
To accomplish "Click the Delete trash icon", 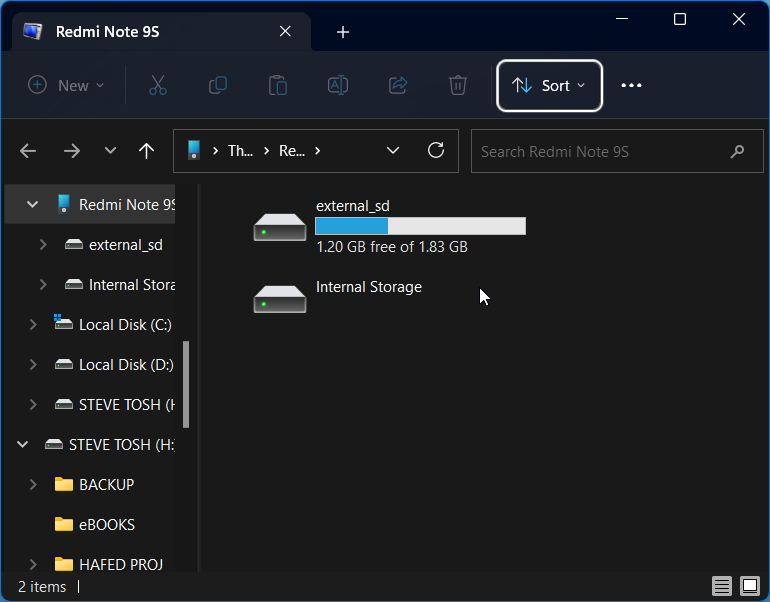I will [x=458, y=85].
